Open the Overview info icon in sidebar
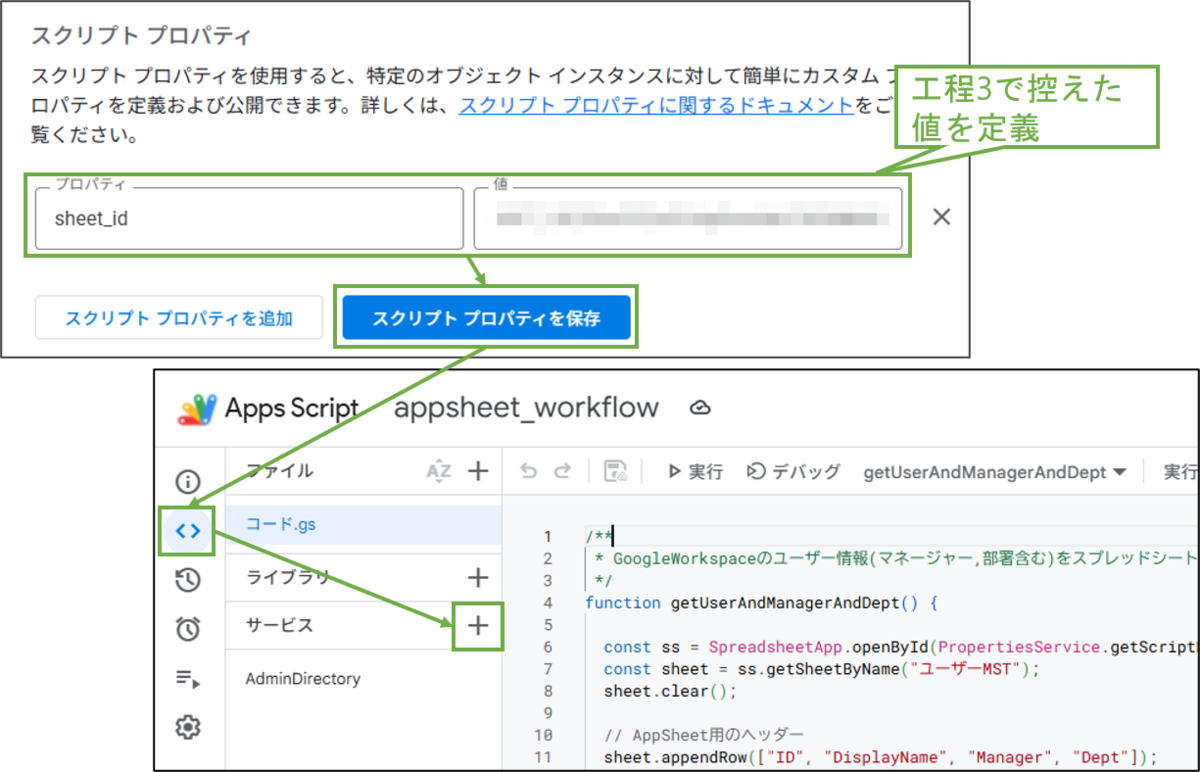This screenshot has width=1200, height=772. pyautogui.click(x=188, y=482)
